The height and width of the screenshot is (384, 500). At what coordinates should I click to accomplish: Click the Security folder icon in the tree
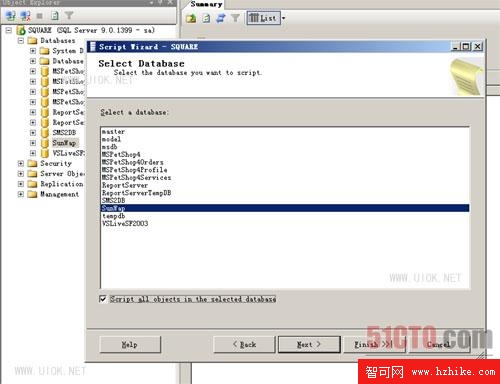[x=32, y=164]
